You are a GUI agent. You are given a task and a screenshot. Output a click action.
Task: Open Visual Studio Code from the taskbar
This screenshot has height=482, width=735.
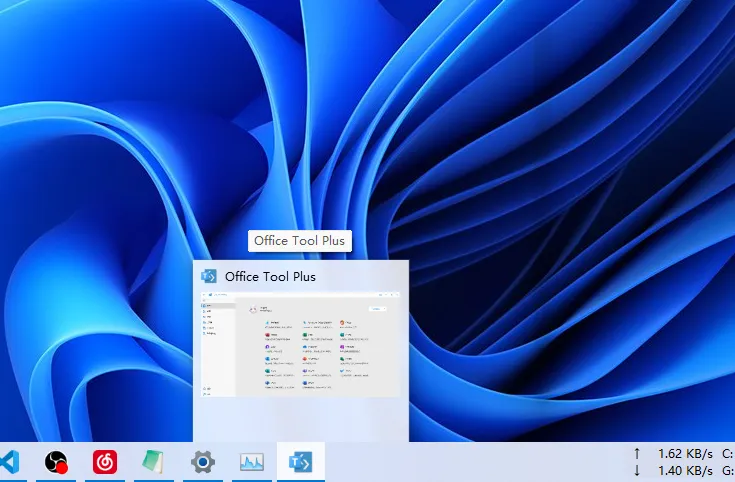click(9, 462)
